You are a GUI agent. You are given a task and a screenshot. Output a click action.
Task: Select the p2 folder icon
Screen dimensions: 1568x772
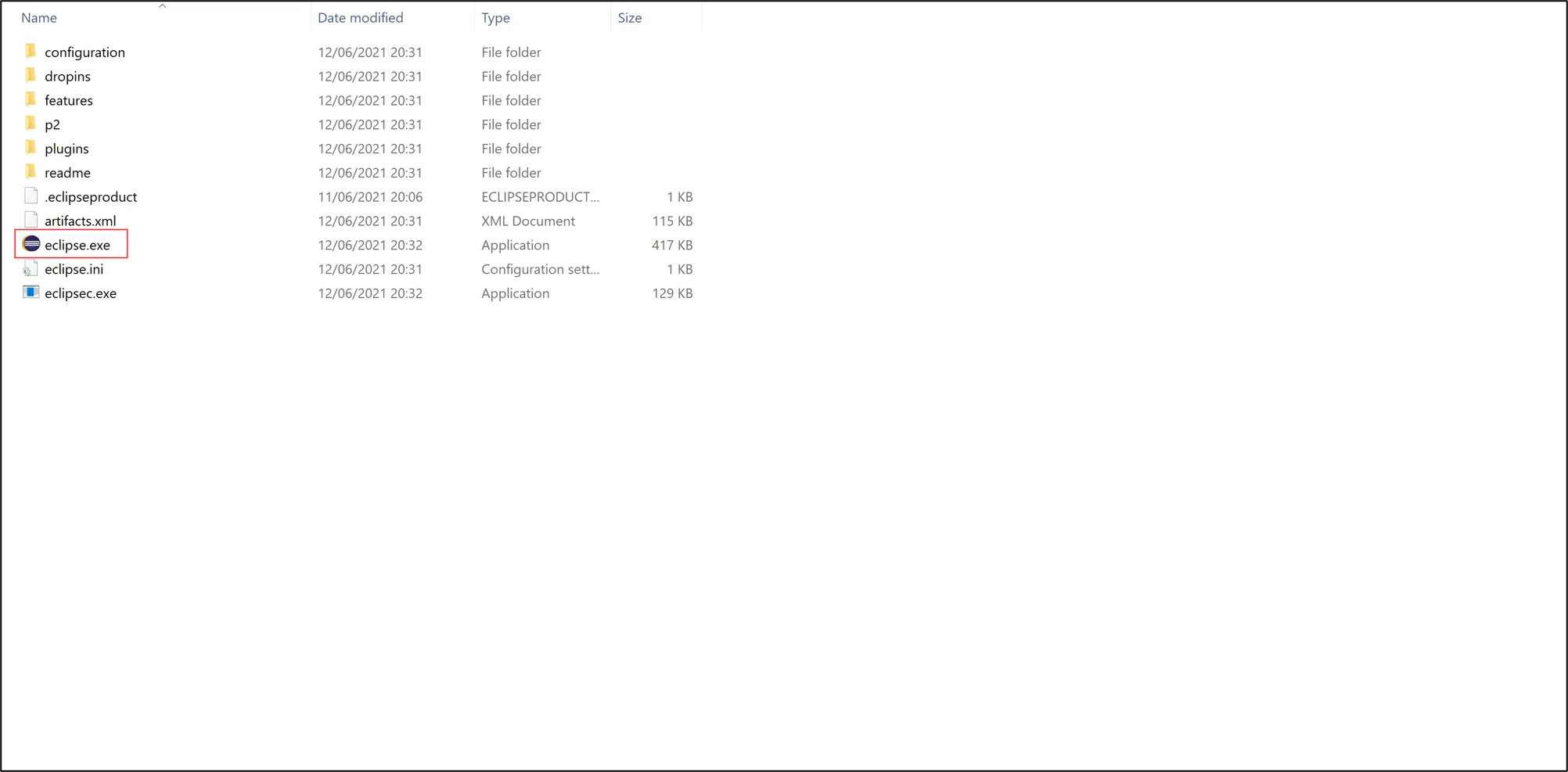[31, 124]
